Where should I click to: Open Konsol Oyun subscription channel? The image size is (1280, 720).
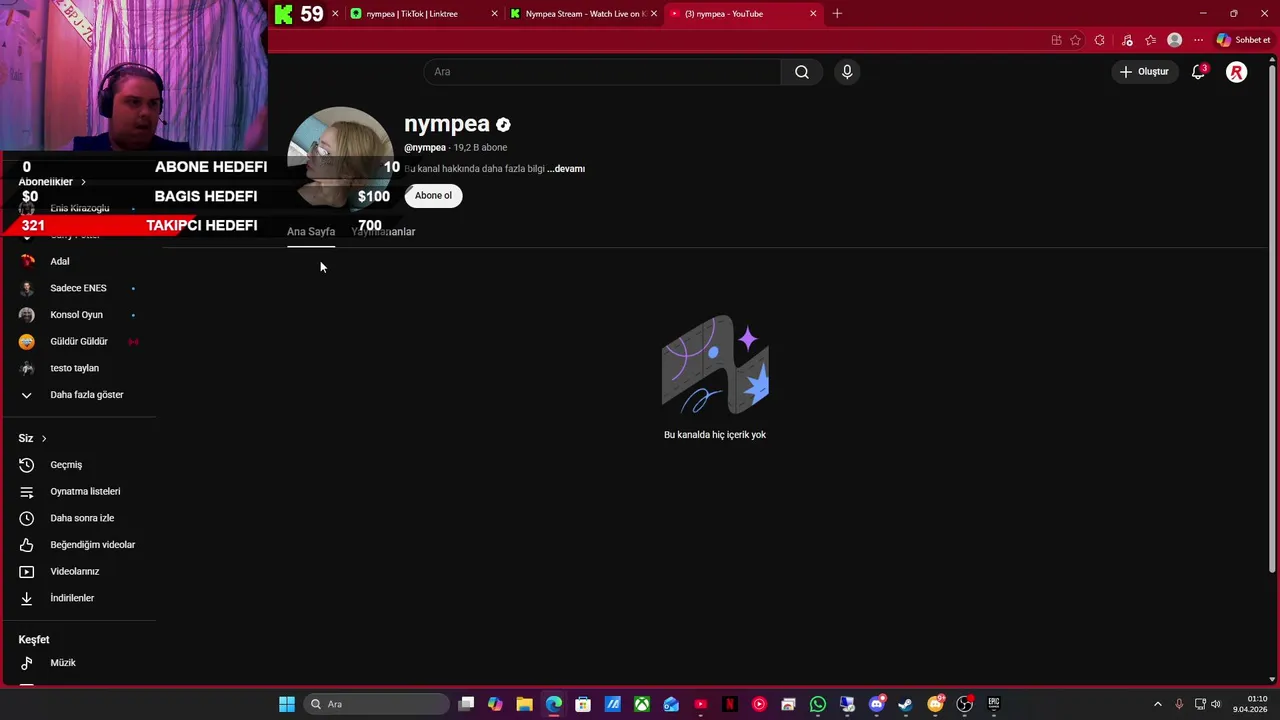click(78, 315)
